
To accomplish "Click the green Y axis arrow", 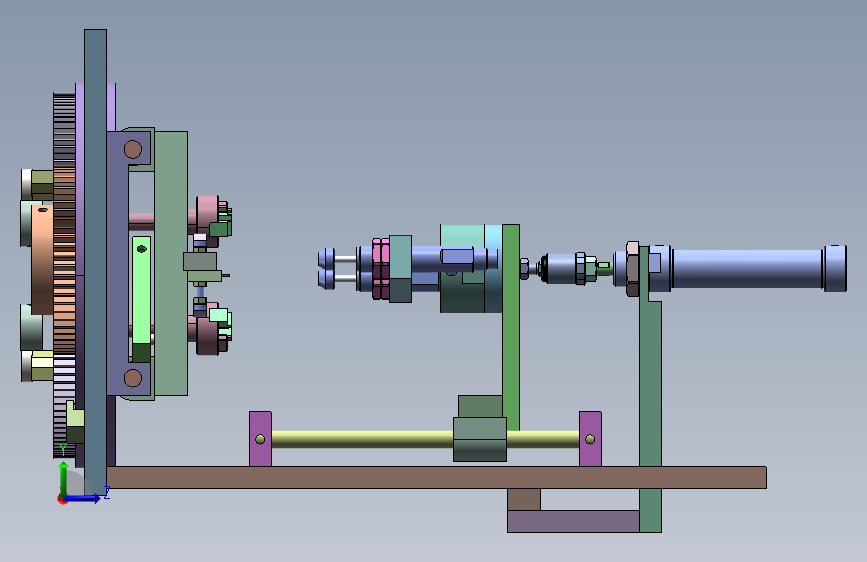I will (x=64, y=478).
